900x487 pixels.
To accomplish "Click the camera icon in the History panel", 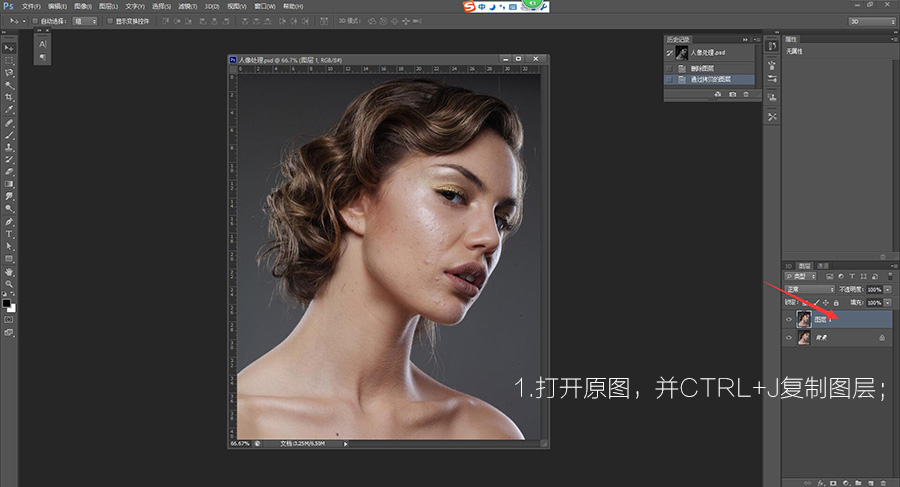I will coord(733,94).
